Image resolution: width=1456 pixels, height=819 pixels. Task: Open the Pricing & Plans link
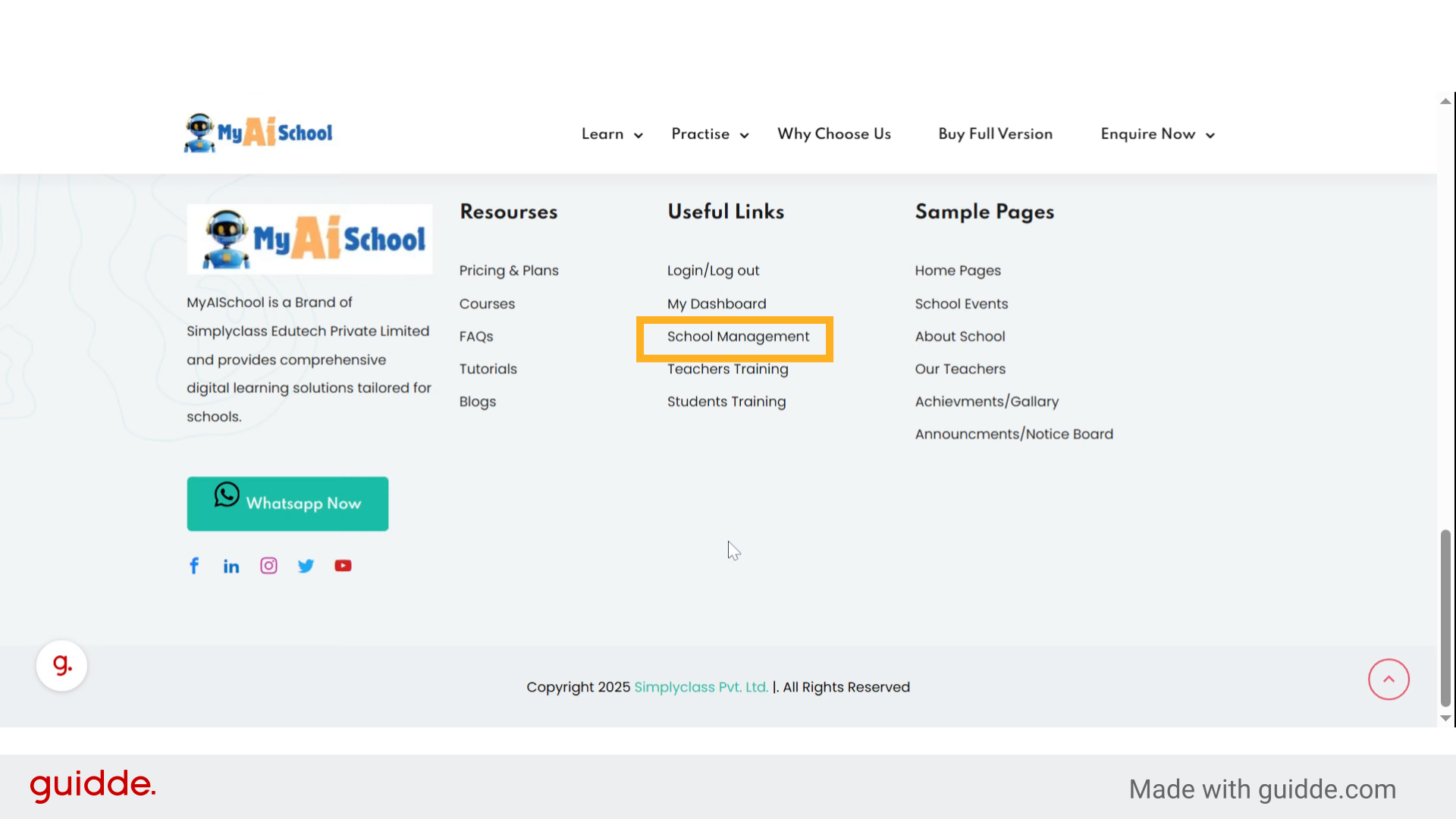pyautogui.click(x=508, y=271)
